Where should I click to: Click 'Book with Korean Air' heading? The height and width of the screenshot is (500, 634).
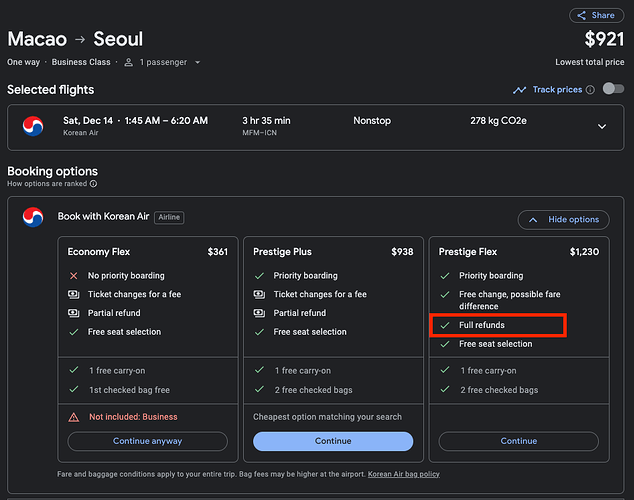[104, 217]
